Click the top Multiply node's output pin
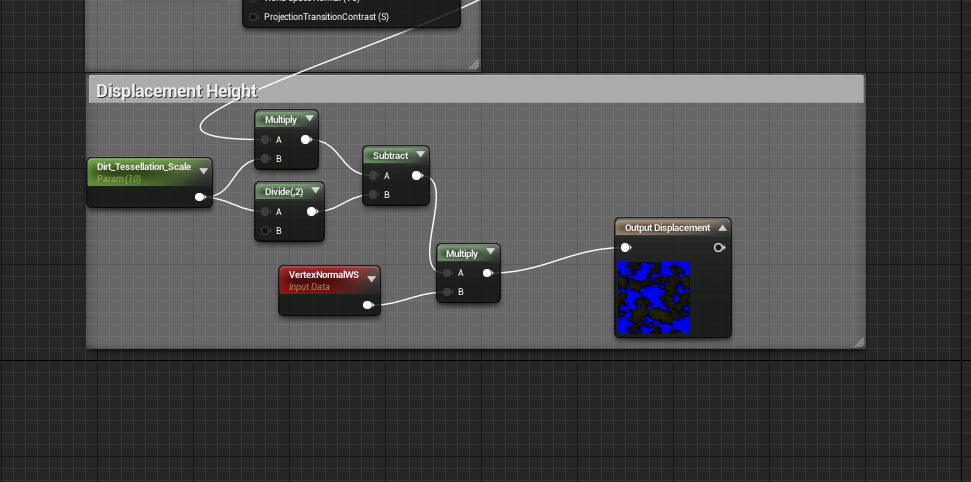The height and width of the screenshot is (482, 971). (x=306, y=139)
